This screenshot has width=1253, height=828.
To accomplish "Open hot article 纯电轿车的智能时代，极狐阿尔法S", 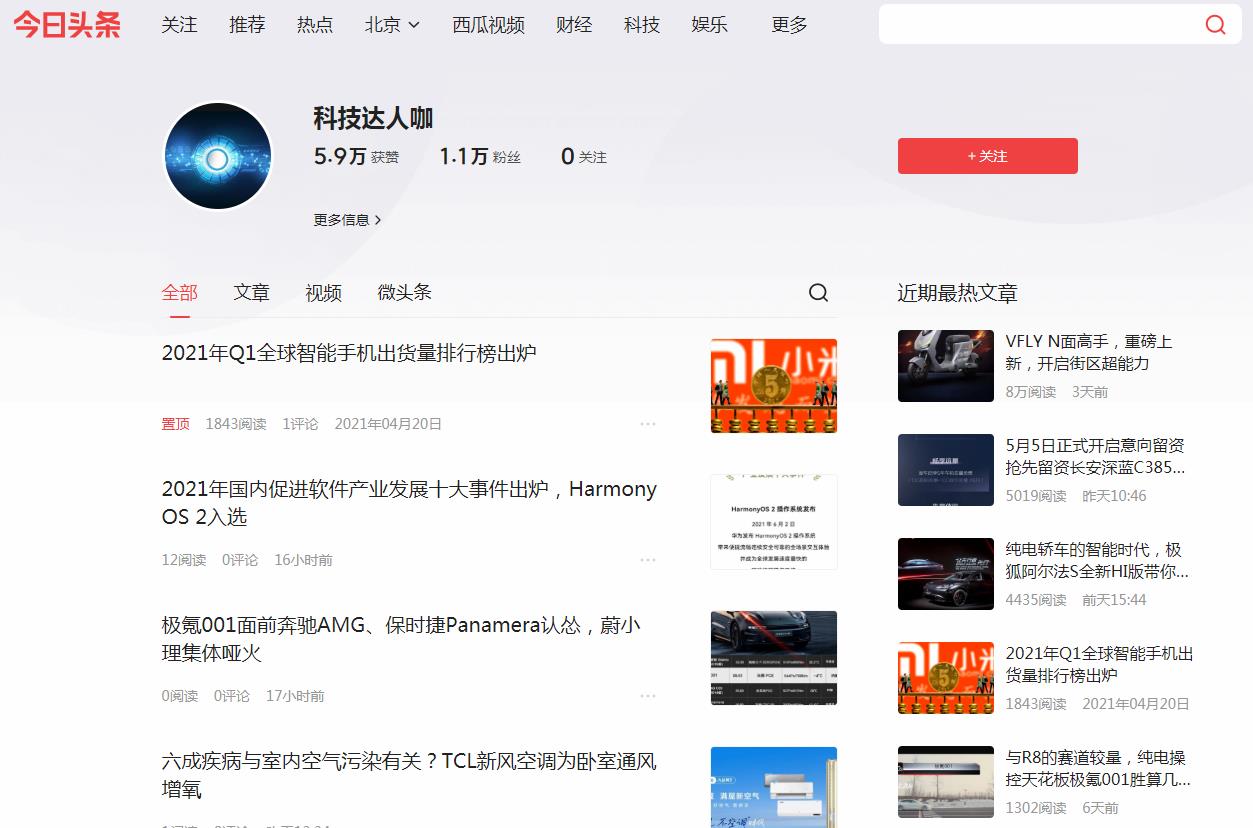I will (1097, 560).
